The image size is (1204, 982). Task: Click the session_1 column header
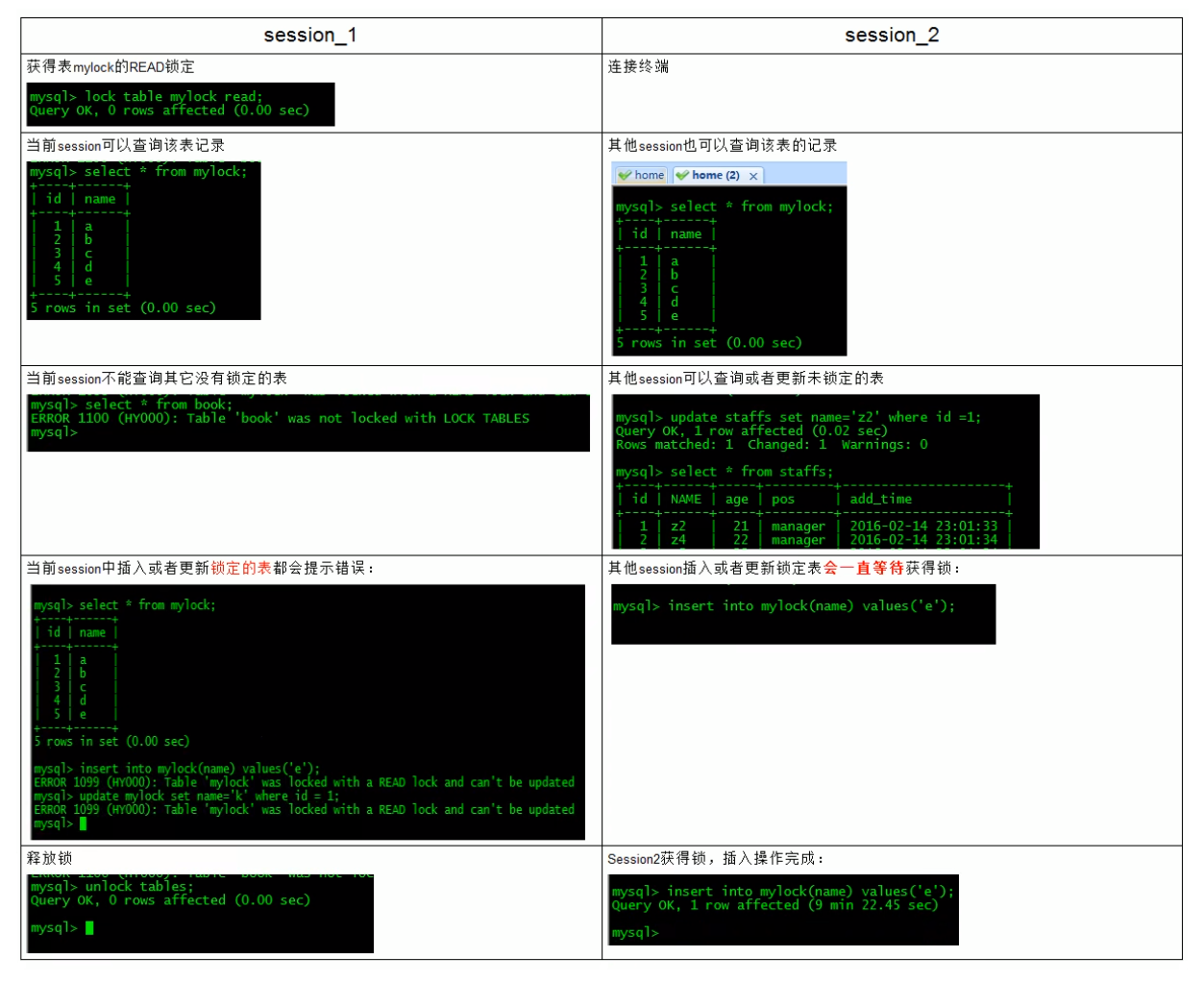pos(310,36)
